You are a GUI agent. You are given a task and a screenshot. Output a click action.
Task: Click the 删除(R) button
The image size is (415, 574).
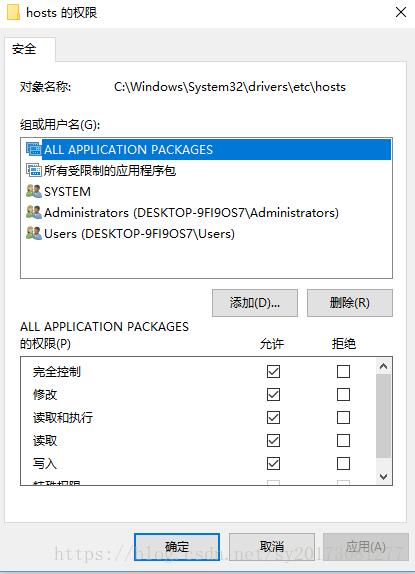(350, 303)
